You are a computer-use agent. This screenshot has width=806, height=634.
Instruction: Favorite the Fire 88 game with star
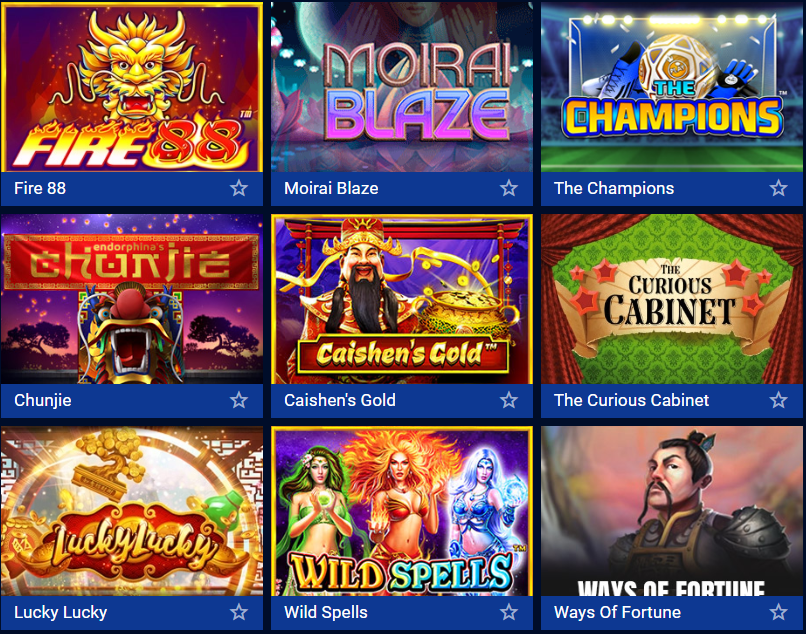(239, 188)
